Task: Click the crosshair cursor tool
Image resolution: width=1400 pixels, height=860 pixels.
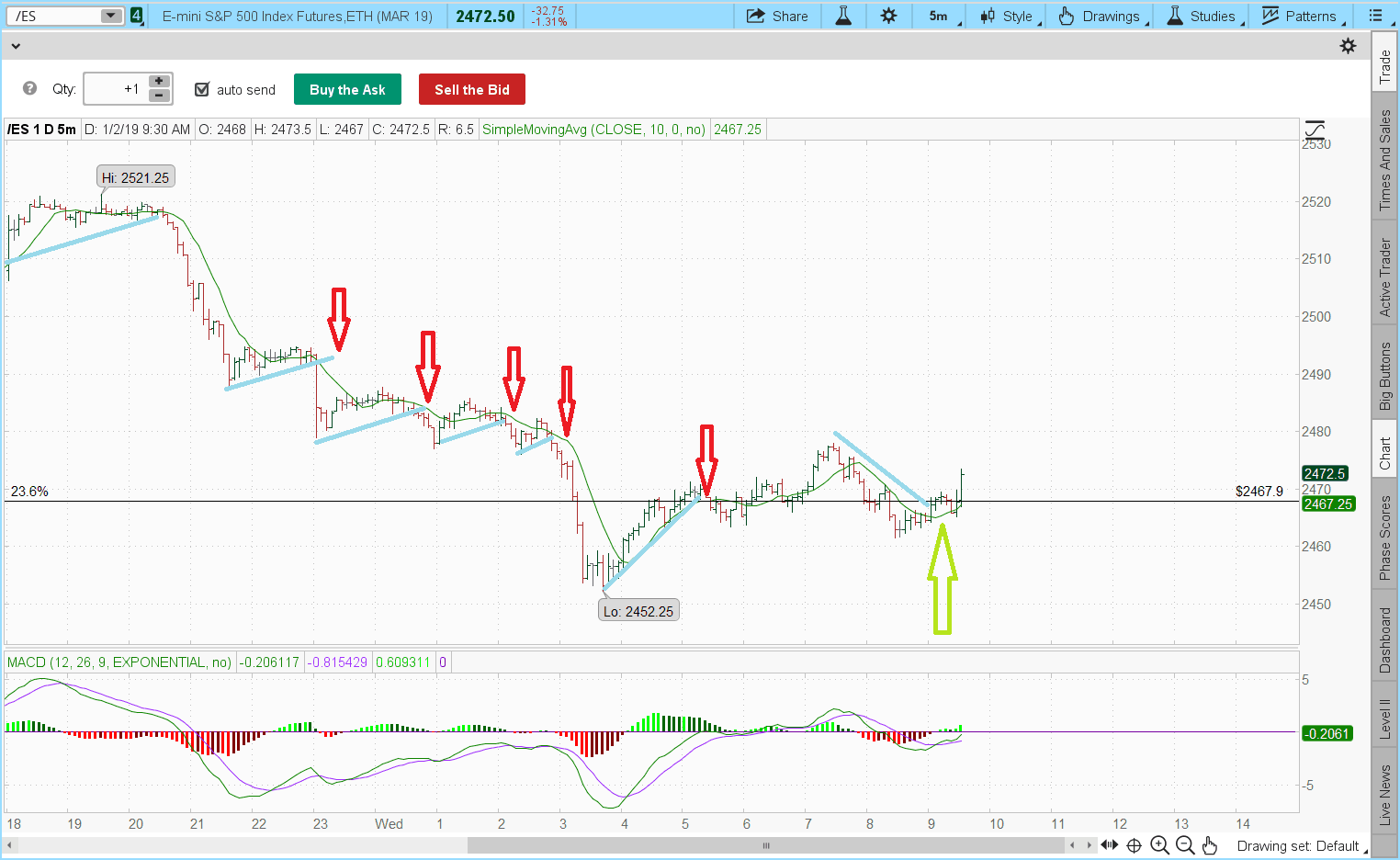Action: (1135, 844)
